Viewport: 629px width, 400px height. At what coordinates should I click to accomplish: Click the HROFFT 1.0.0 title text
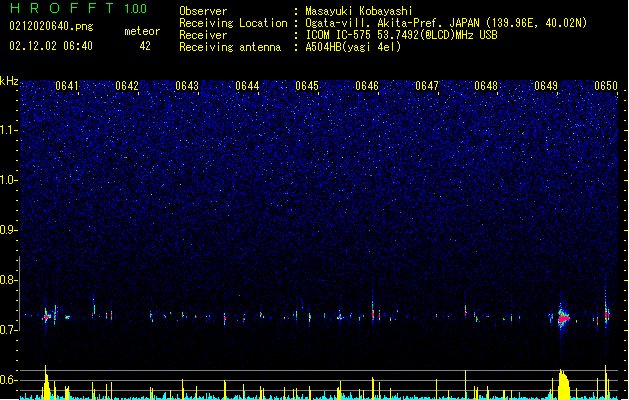[79, 8]
